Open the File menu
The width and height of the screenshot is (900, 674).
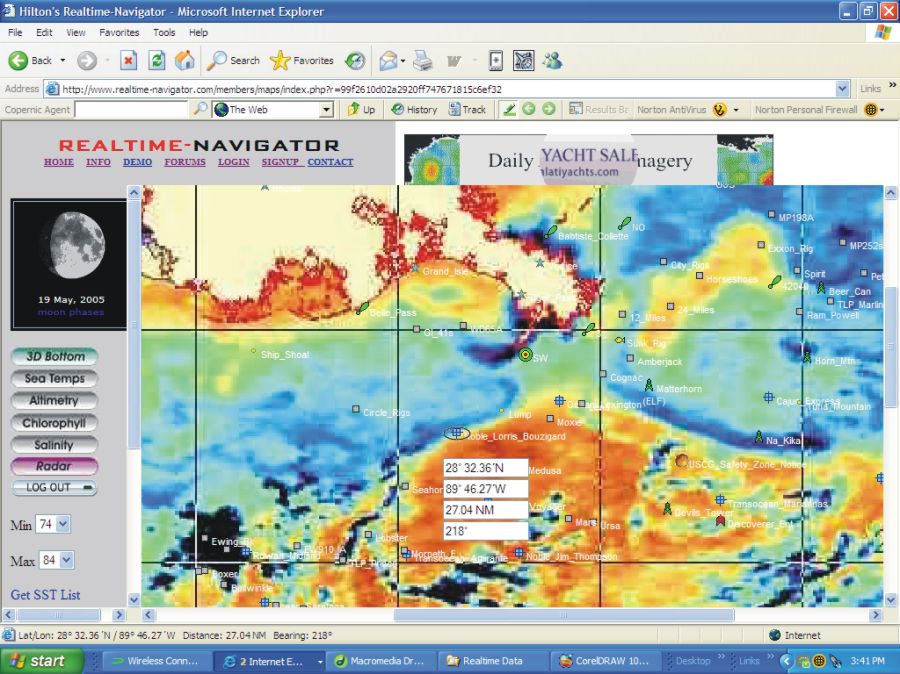15,33
